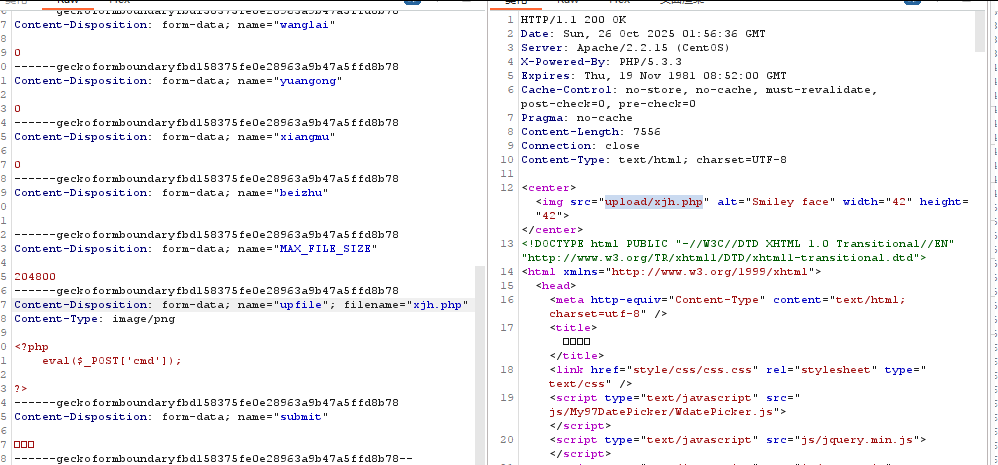The image size is (998, 465).
Task: Click filename "xjh.php" in the request body
Action: 438,305
